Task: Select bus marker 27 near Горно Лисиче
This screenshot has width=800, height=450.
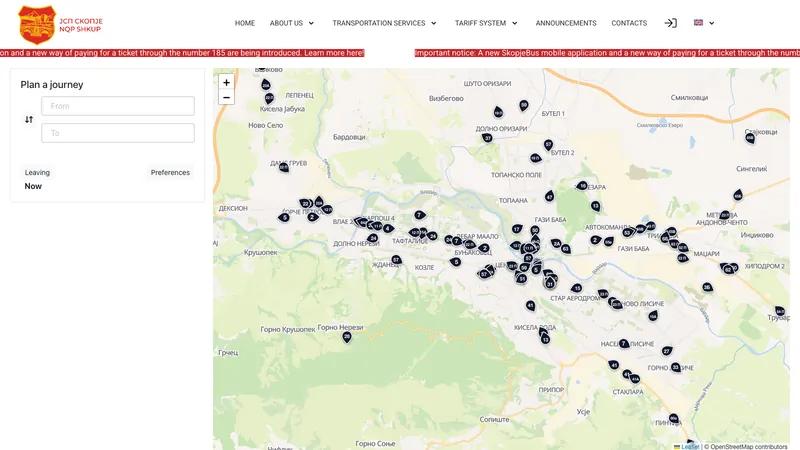Action: pyautogui.click(x=667, y=351)
